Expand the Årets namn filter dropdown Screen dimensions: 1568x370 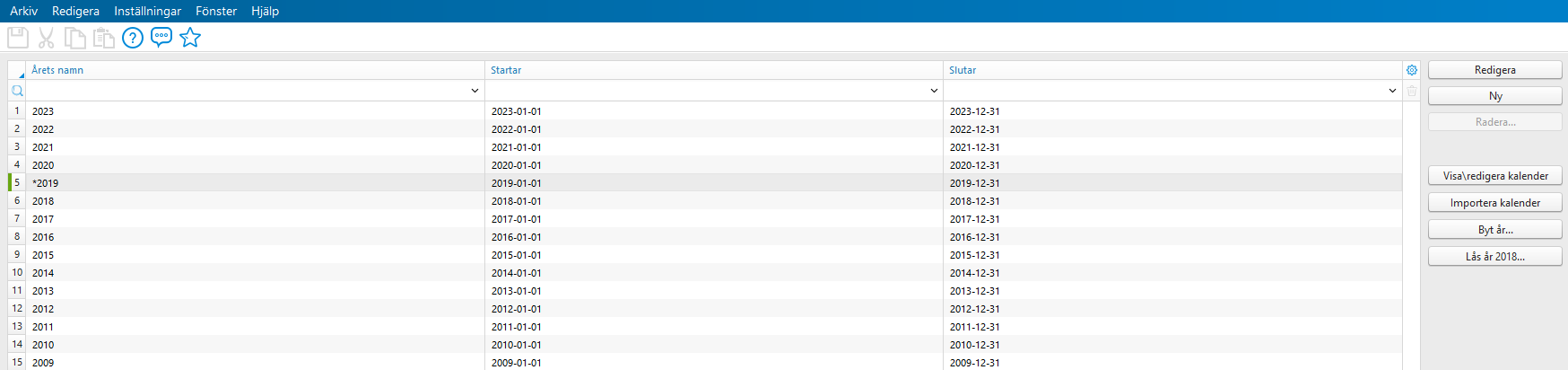[x=475, y=91]
